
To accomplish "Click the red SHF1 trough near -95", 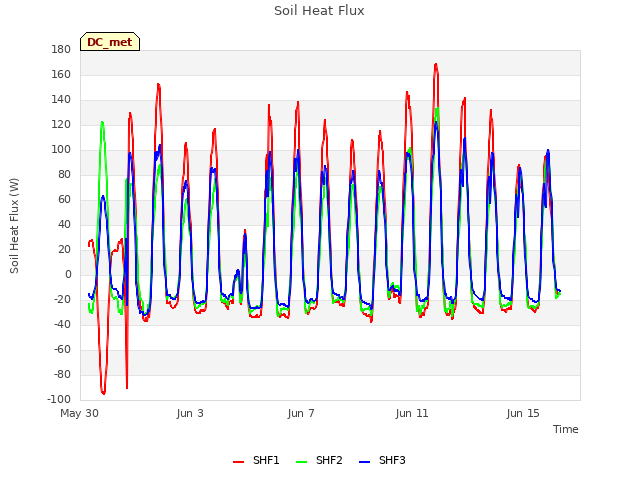I will [103, 393].
